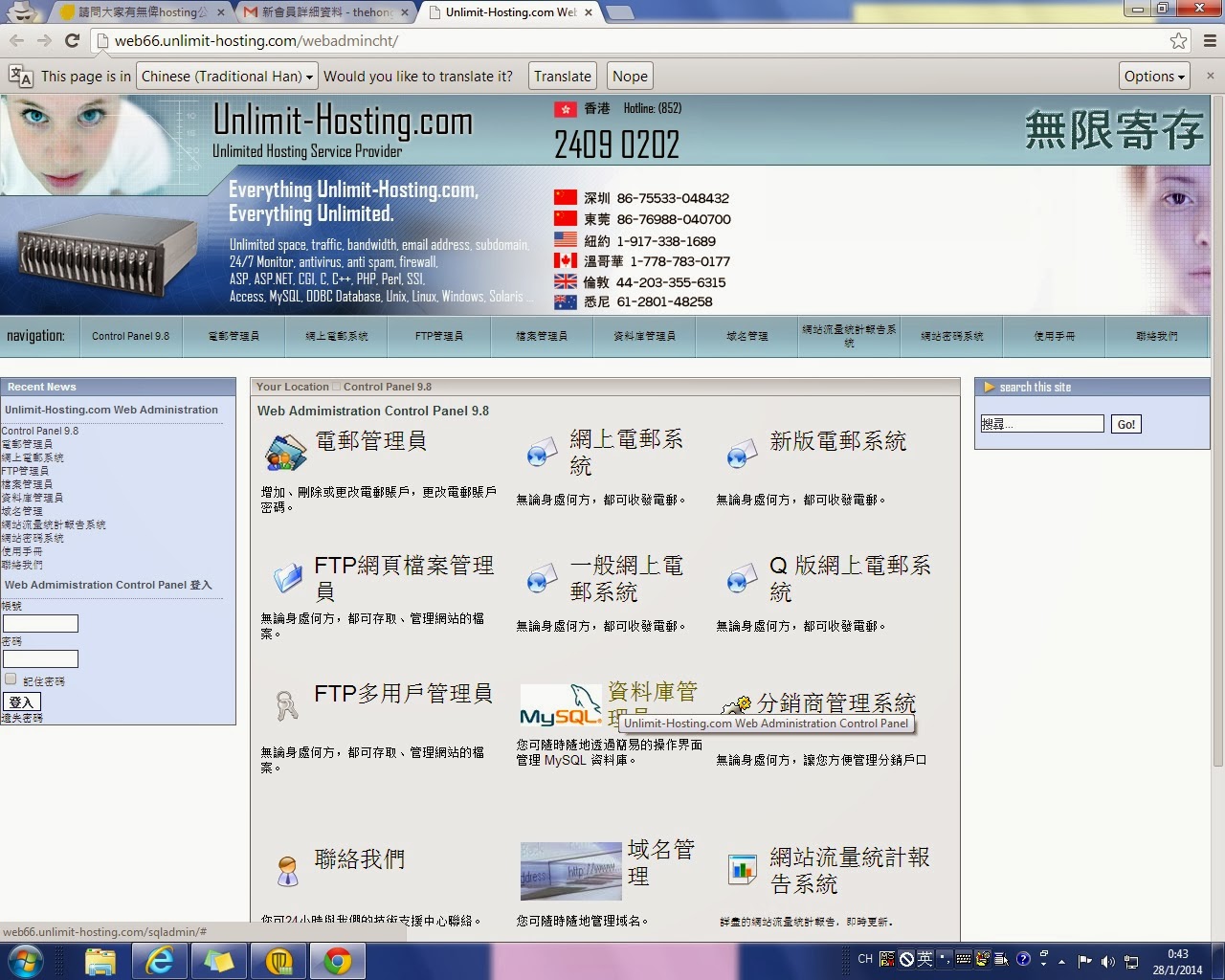
Task: Open FTP管理員 in the navigation bar
Action: coord(439,336)
